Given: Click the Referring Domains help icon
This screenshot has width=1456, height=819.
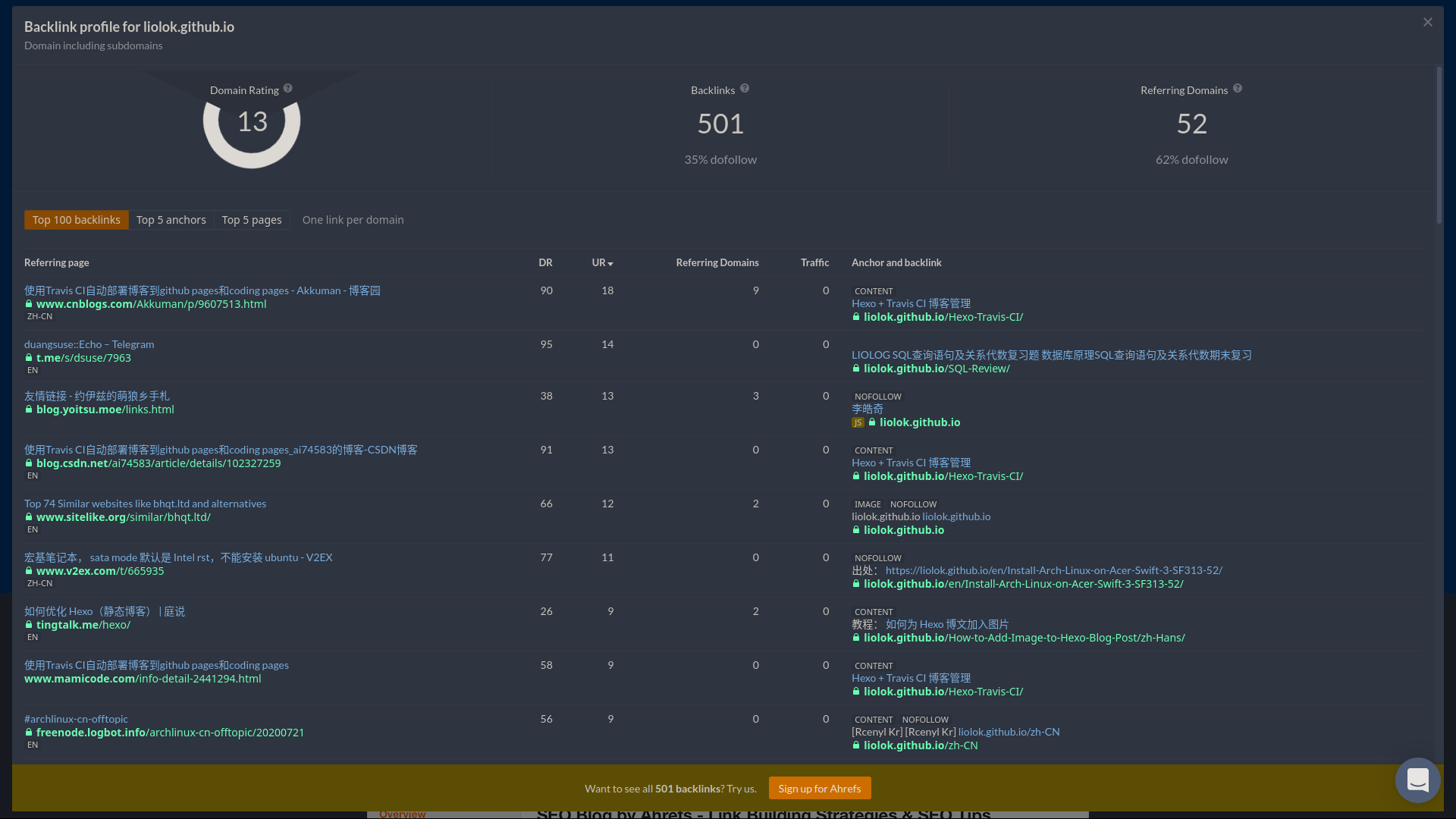Looking at the screenshot, I should [1238, 89].
